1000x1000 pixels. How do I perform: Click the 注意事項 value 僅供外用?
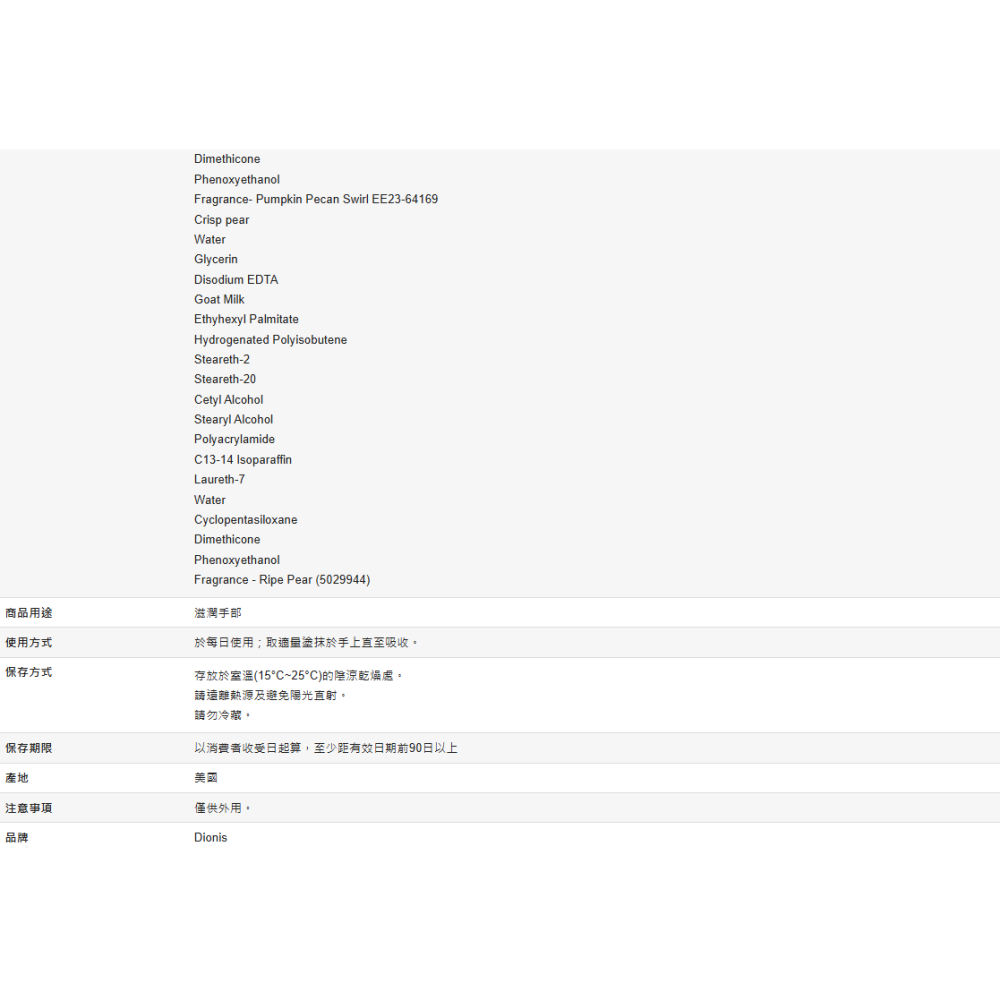(x=222, y=808)
